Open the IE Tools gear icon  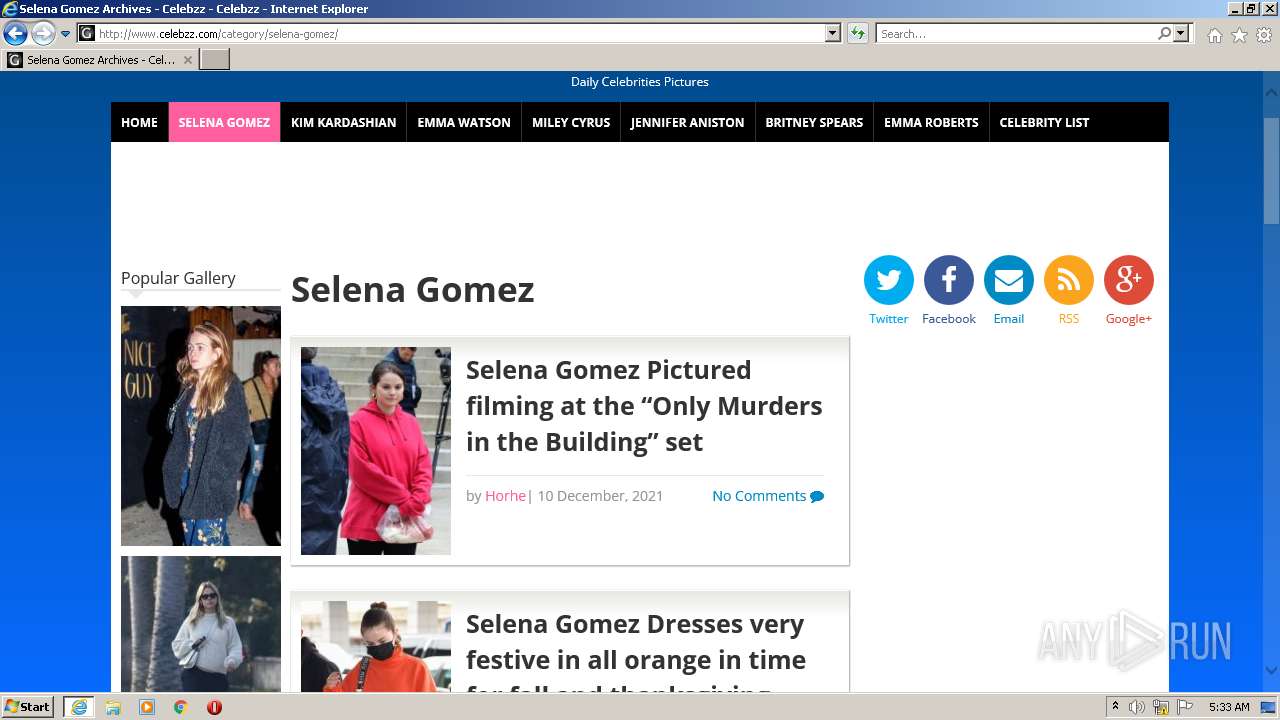1264,35
